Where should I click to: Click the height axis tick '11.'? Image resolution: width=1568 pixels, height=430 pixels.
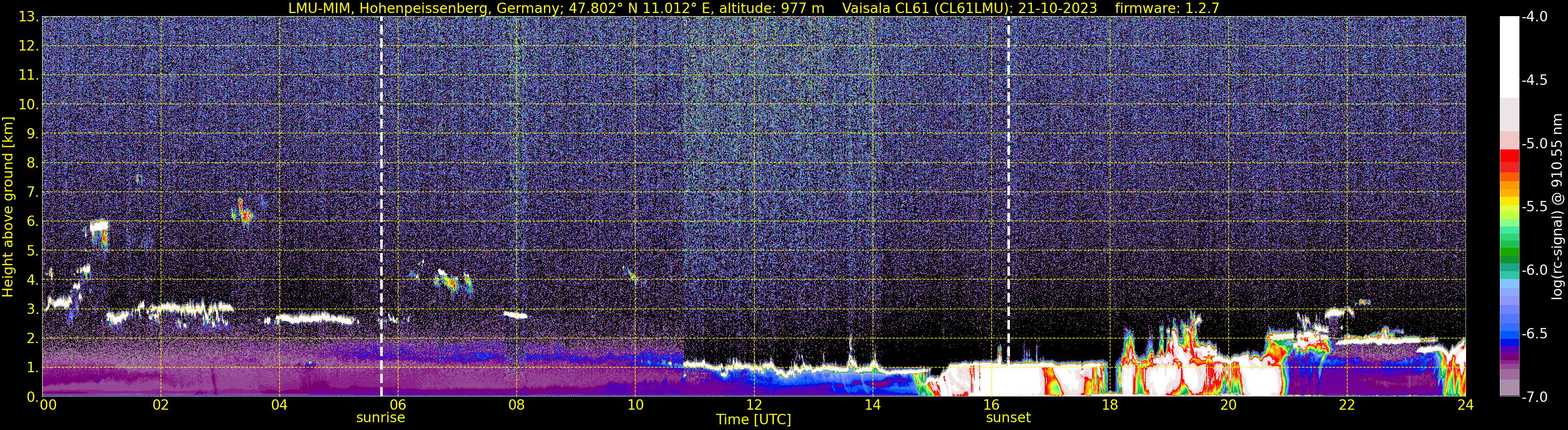[28, 75]
